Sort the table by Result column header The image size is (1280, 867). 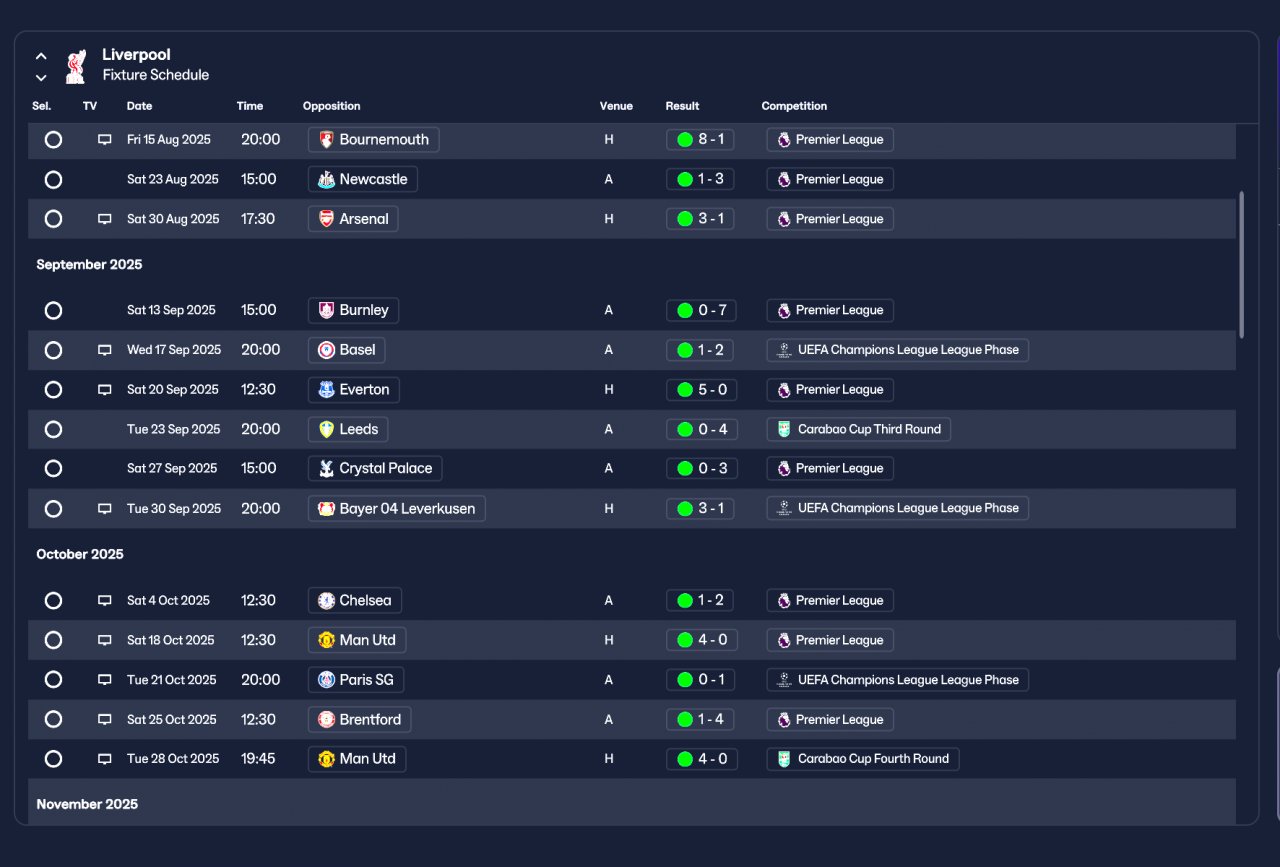[682, 106]
